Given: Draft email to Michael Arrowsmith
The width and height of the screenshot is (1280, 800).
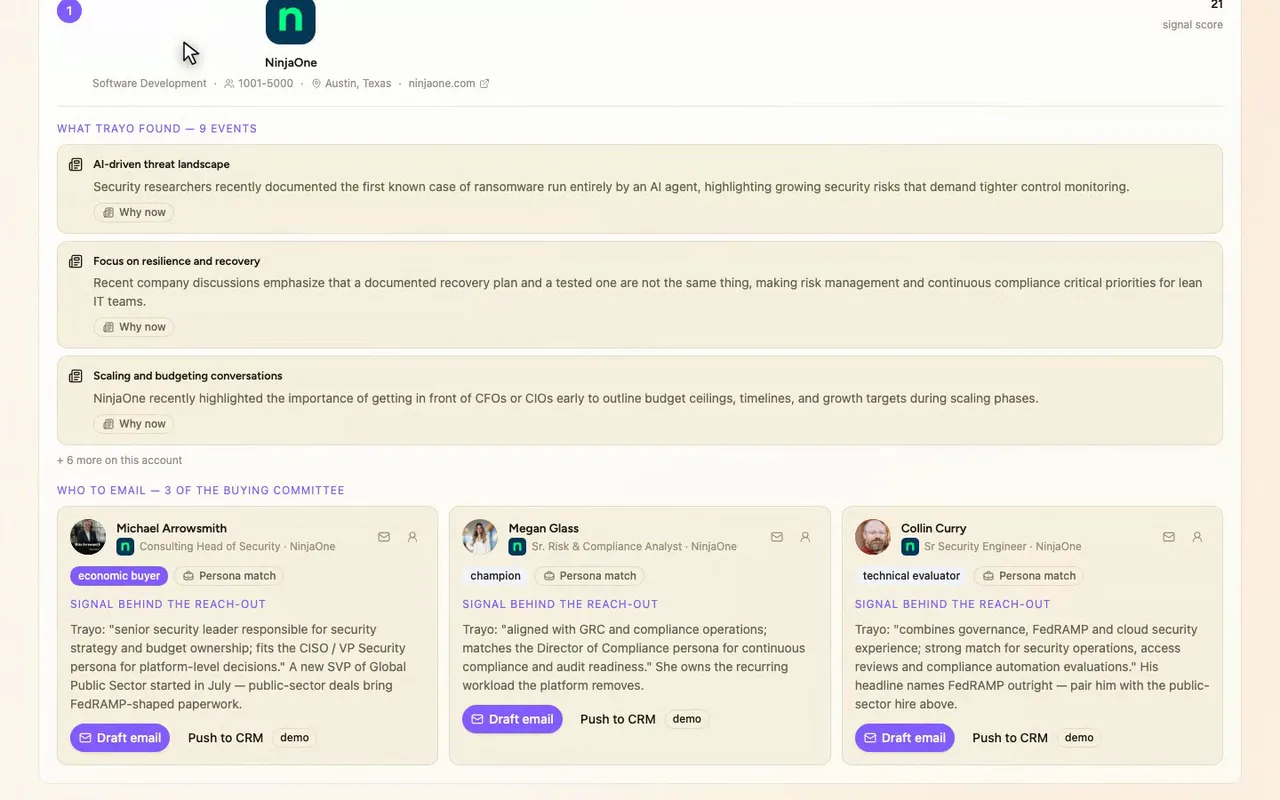Looking at the screenshot, I should coord(120,738).
